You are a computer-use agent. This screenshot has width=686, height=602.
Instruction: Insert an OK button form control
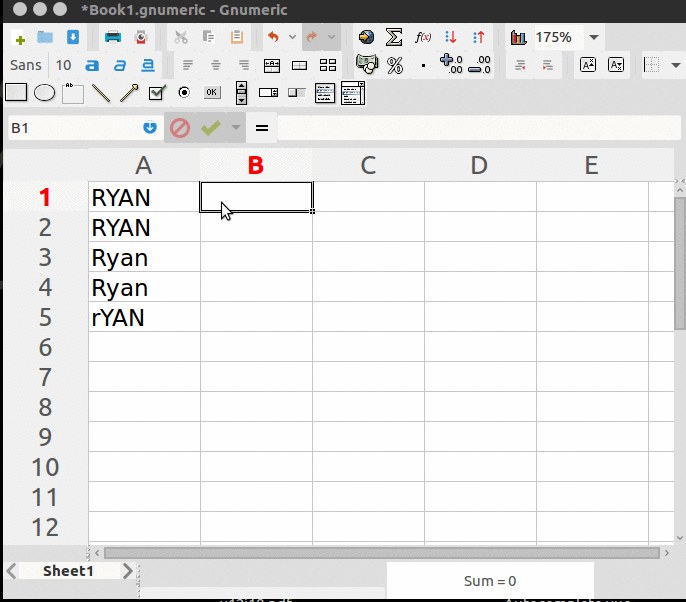[x=212, y=93]
